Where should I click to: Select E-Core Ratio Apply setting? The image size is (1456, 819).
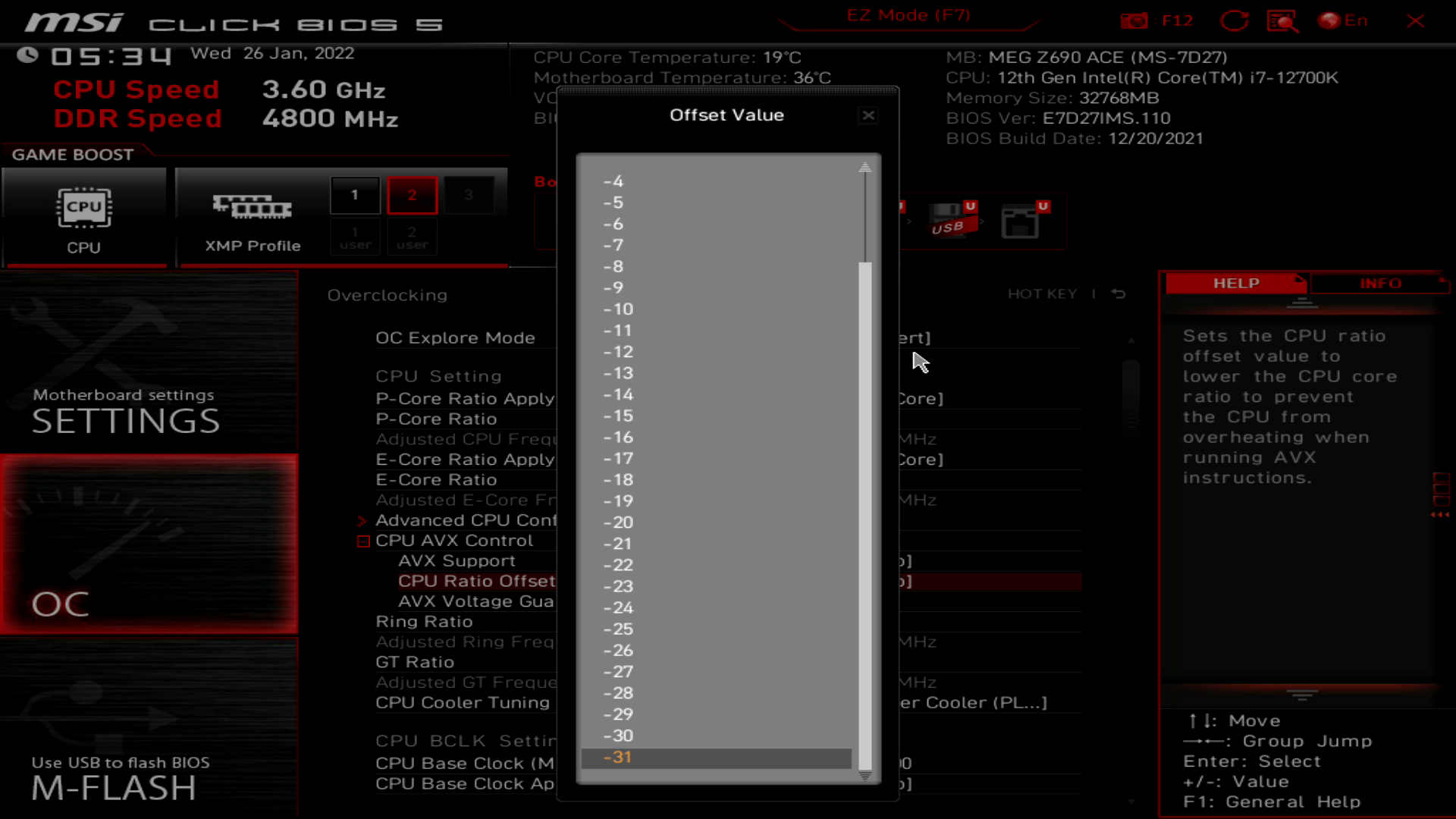tap(465, 460)
